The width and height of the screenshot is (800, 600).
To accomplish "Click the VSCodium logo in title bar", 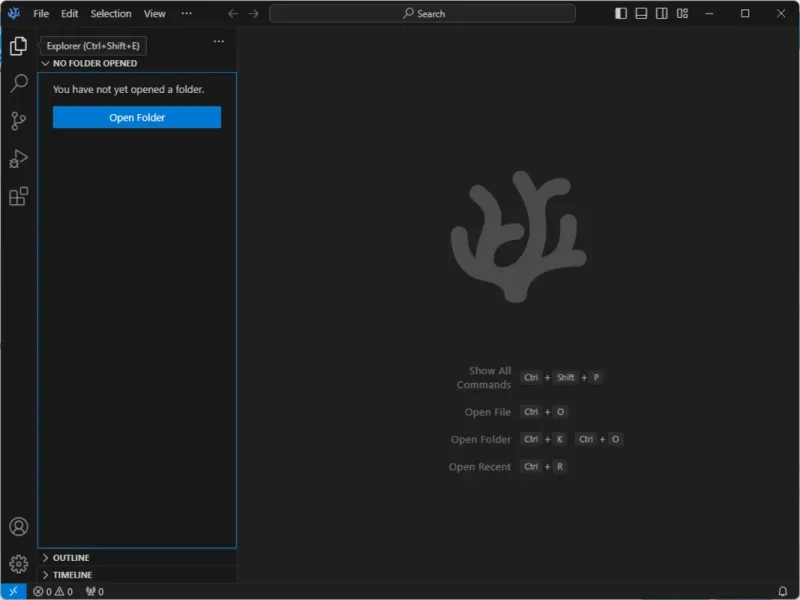I will (14, 14).
